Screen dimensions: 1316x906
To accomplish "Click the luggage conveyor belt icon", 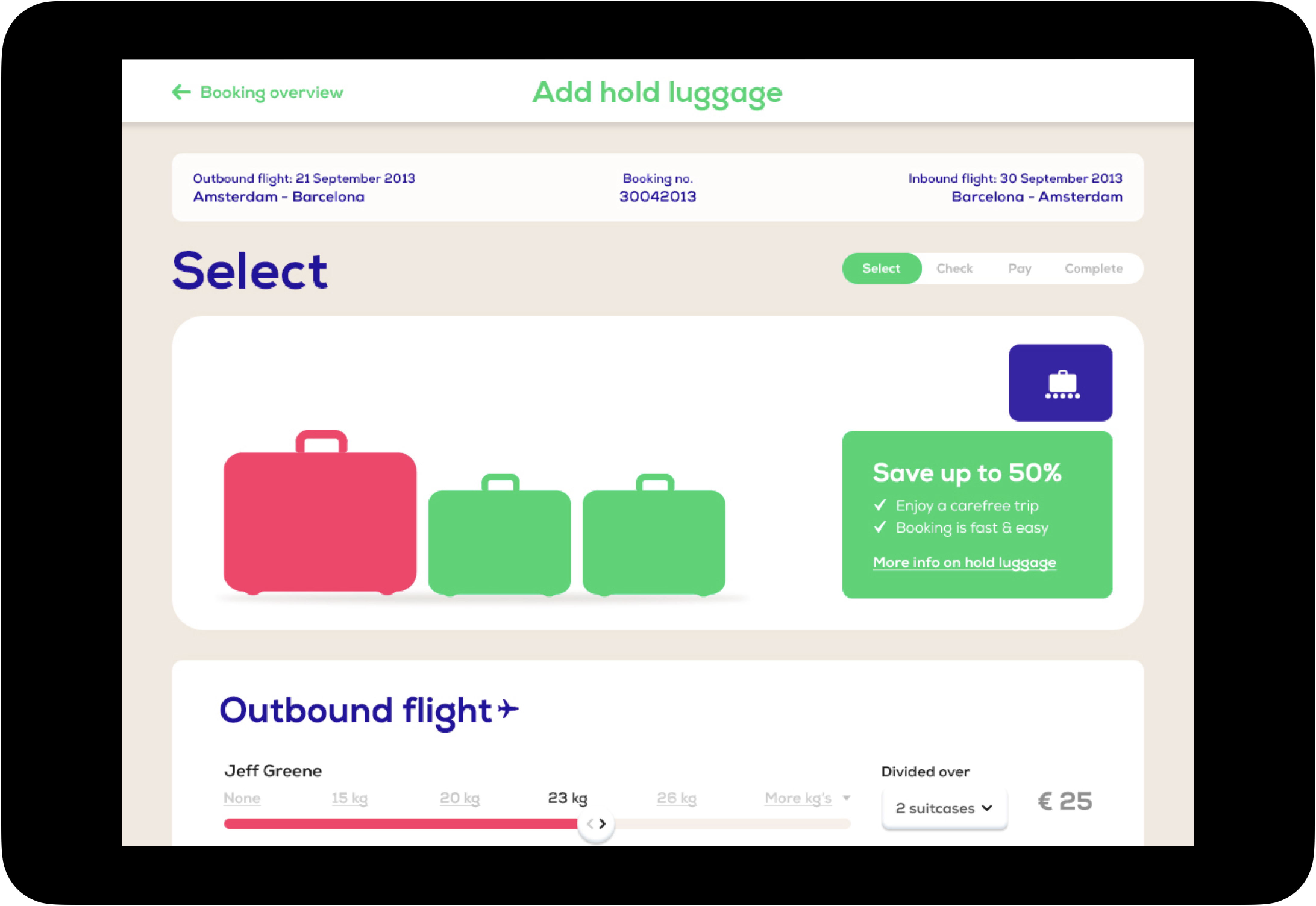I will (x=1060, y=383).
